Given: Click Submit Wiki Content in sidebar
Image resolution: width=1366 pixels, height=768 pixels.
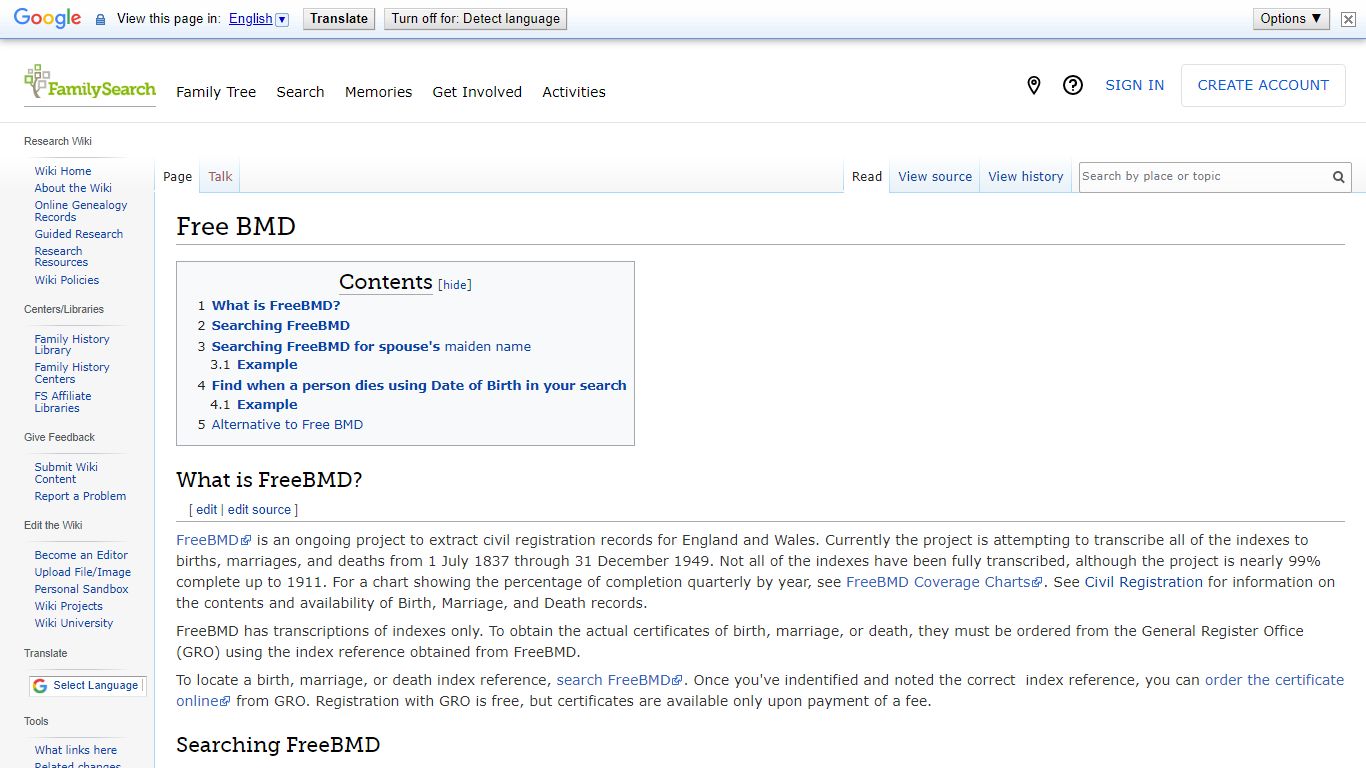Looking at the screenshot, I should (x=66, y=473).
